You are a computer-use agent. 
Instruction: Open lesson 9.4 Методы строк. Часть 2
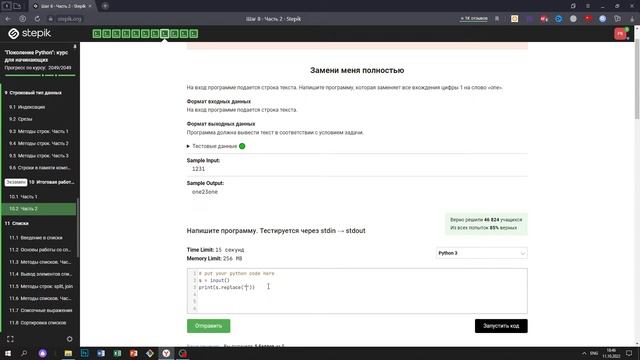pos(40,144)
